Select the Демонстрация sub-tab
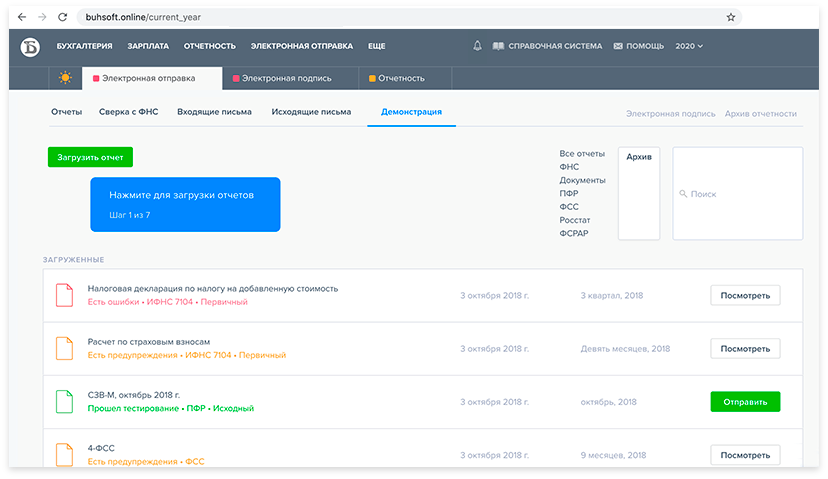828x479 pixels. (x=411, y=111)
